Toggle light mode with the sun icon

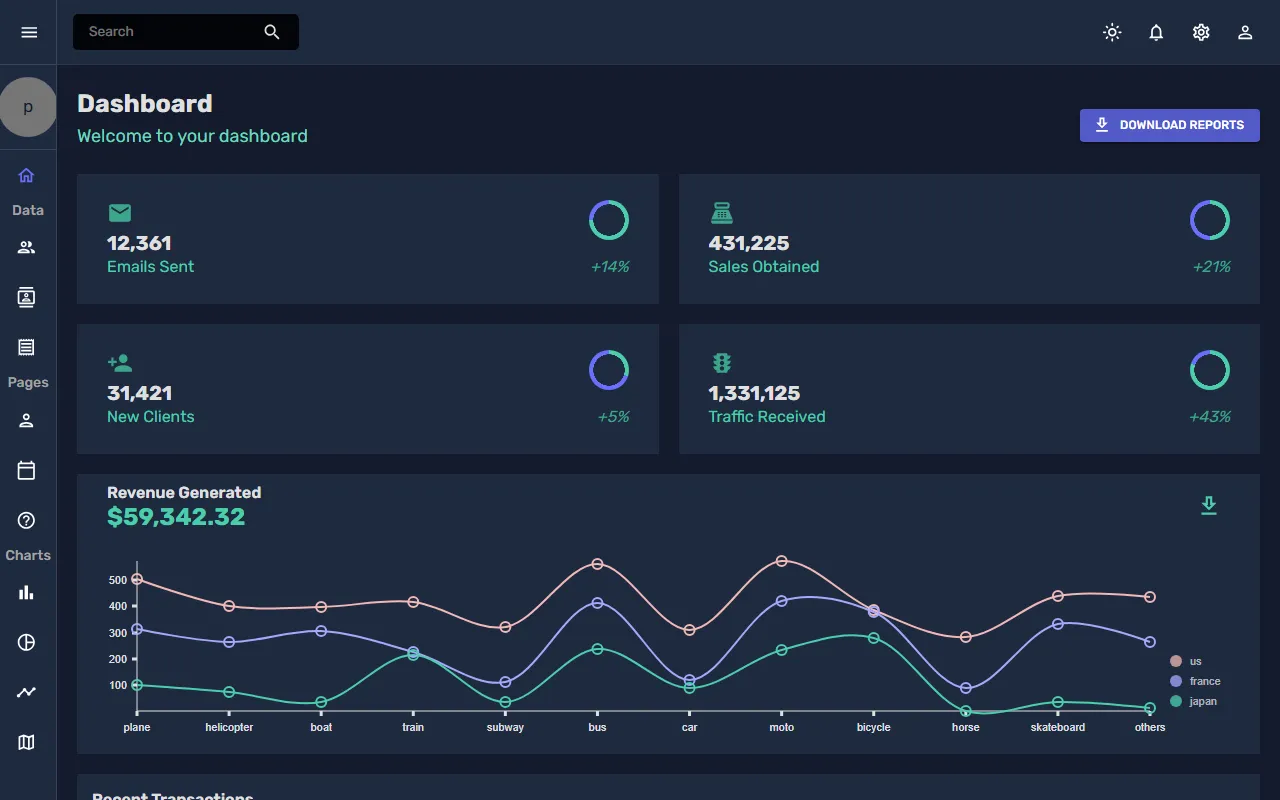pos(1112,32)
